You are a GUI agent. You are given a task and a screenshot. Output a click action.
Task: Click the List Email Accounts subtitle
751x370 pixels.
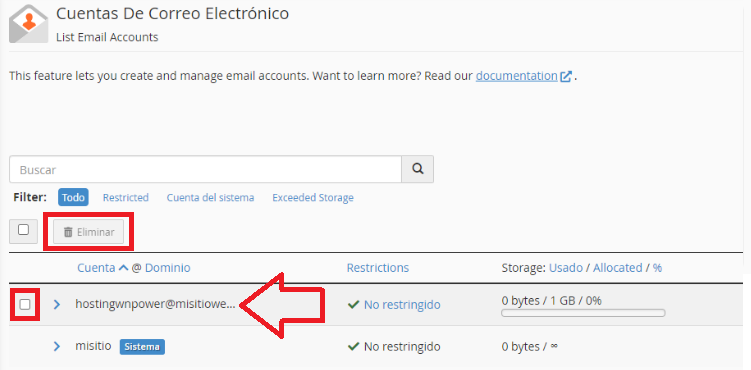[107, 37]
